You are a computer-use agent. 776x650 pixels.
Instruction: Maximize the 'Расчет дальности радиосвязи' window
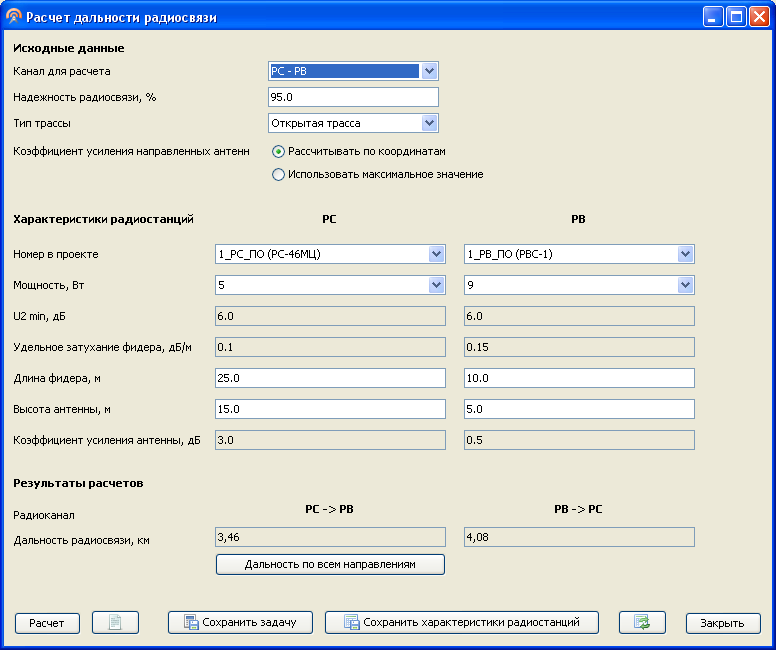pos(736,17)
